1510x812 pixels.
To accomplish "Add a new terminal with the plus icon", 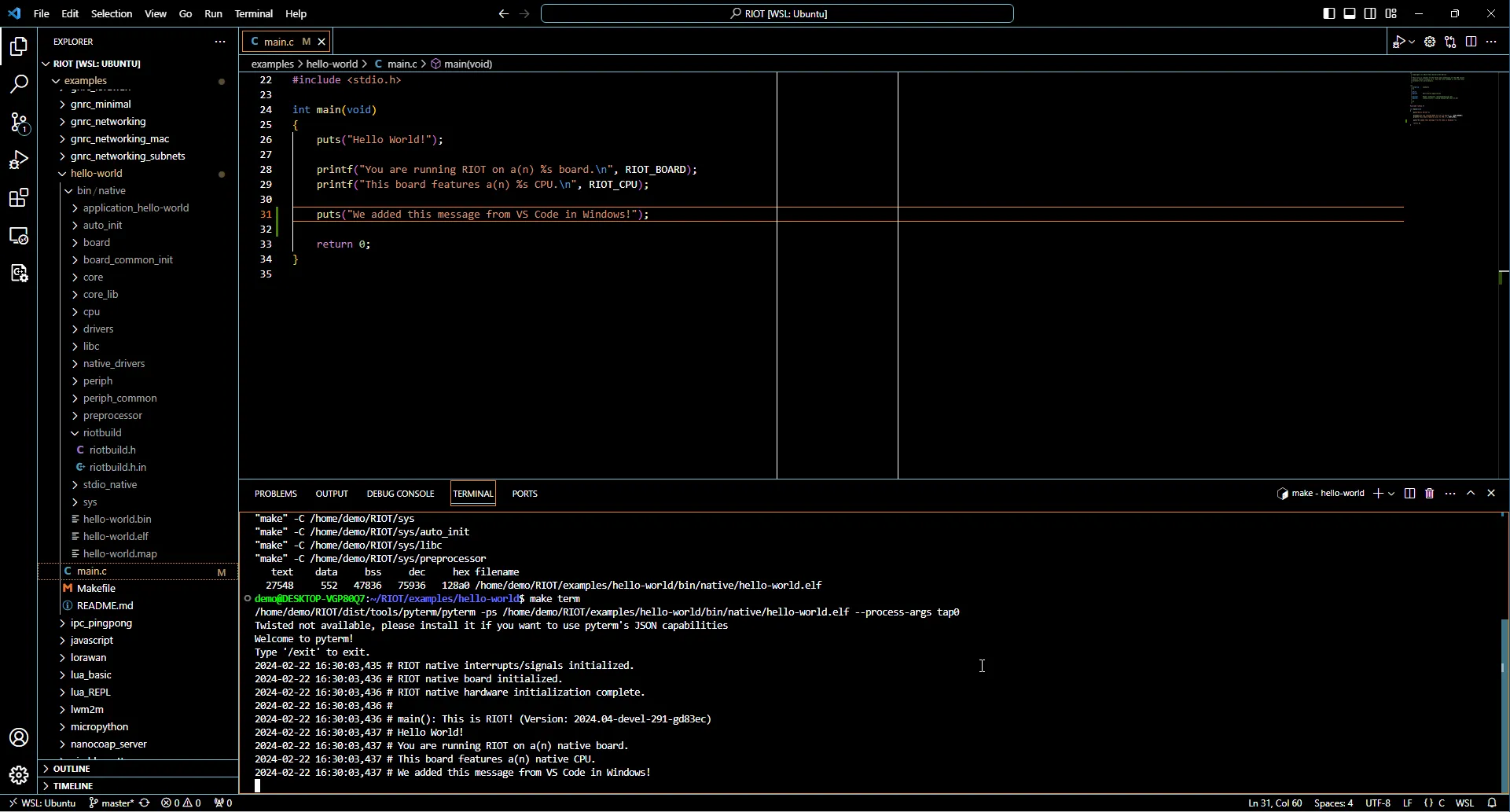I will (1378, 493).
